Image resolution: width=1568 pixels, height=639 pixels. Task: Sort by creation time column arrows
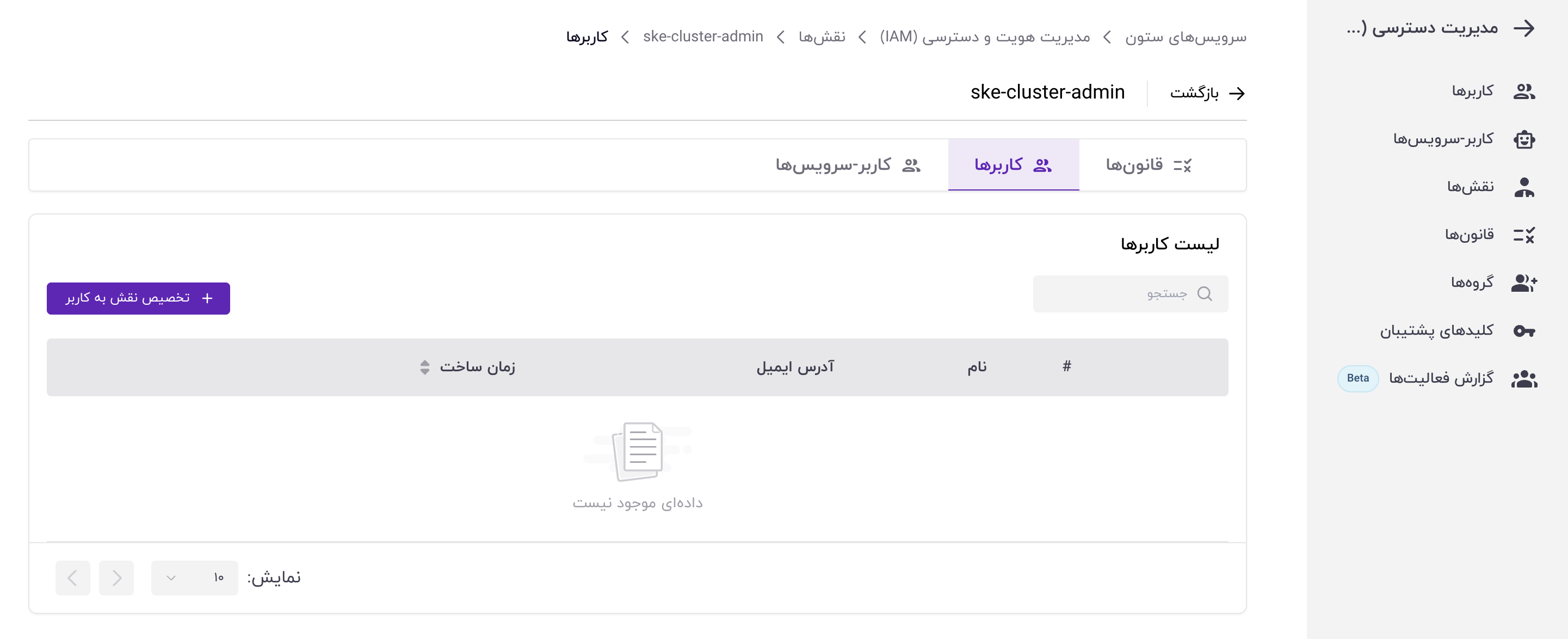(424, 367)
